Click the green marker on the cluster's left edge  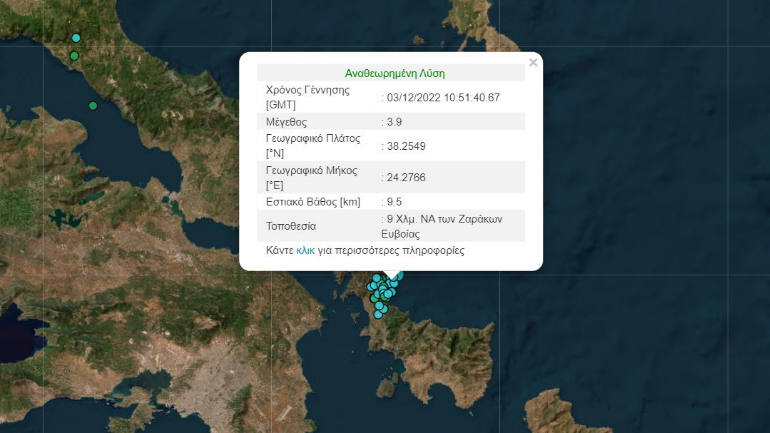tap(374, 297)
